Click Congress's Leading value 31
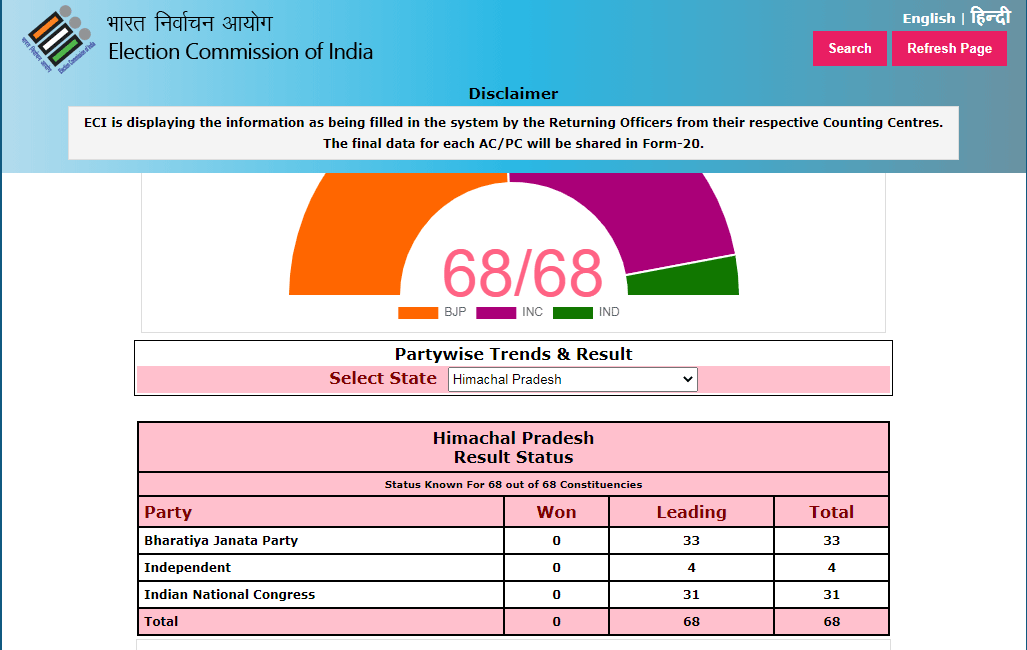This screenshot has width=1027, height=650. tap(692, 594)
